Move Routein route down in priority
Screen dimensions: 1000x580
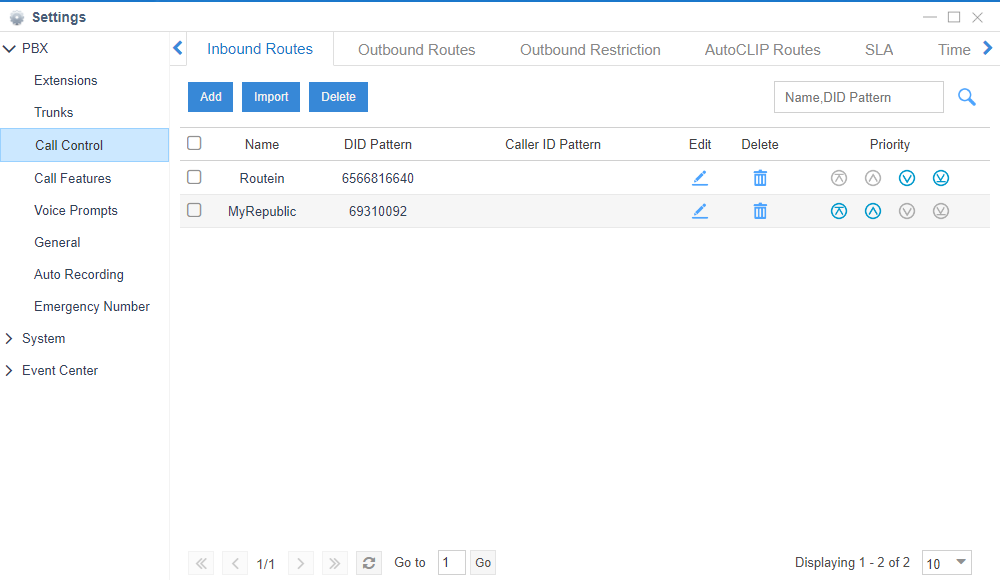(x=907, y=177)
